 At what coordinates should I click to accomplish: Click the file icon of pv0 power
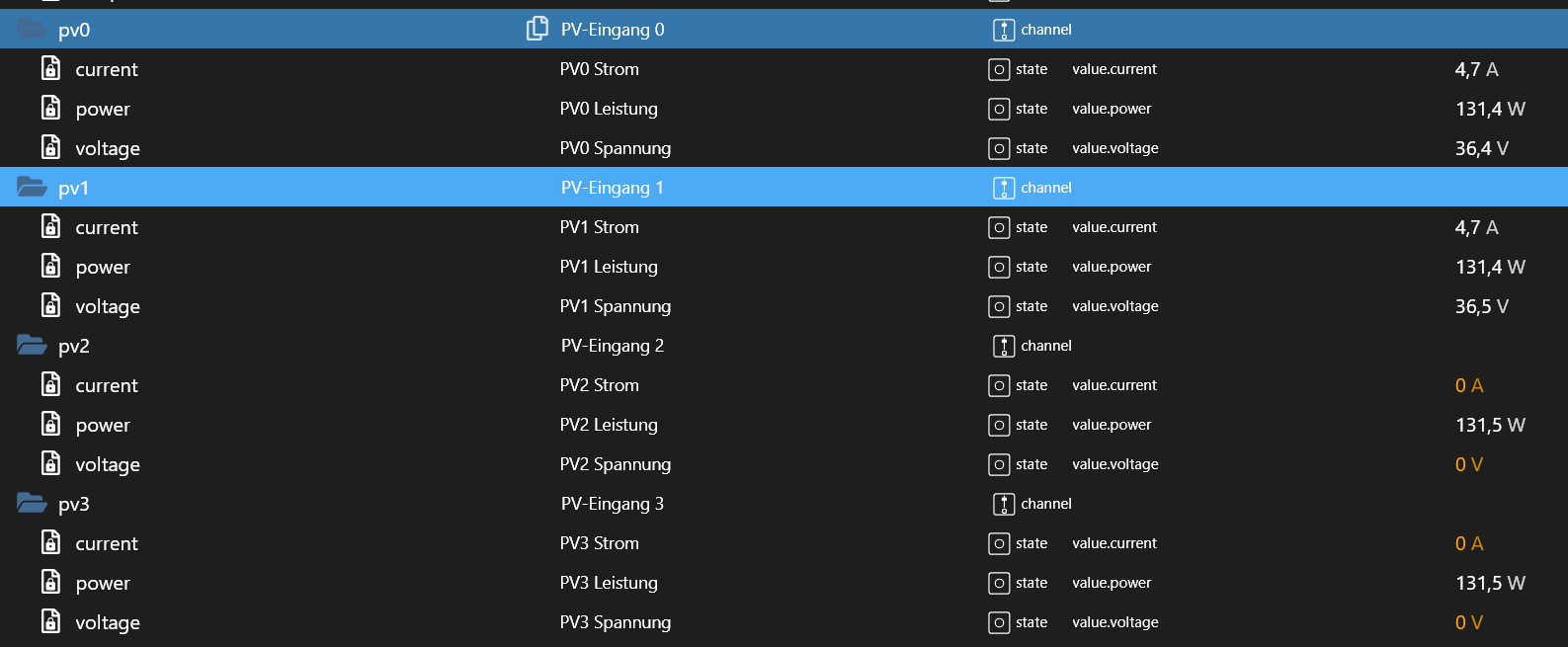[50, 108]
